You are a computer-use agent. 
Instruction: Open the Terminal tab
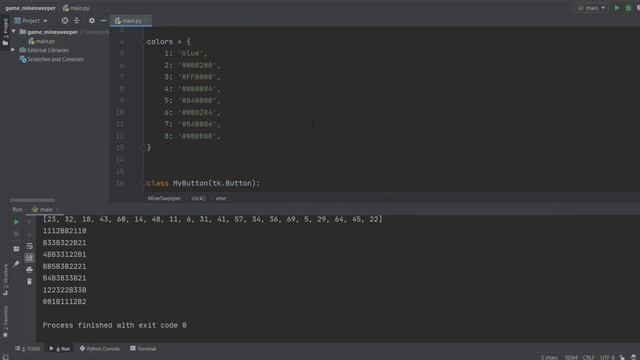(x=143, y=349)
